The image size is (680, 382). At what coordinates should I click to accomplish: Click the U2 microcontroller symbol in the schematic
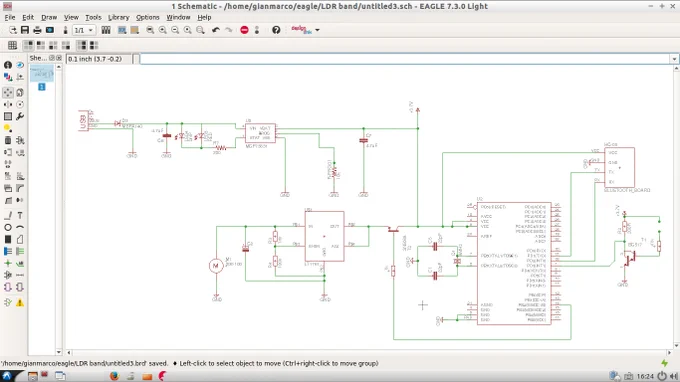pos(514,263)
